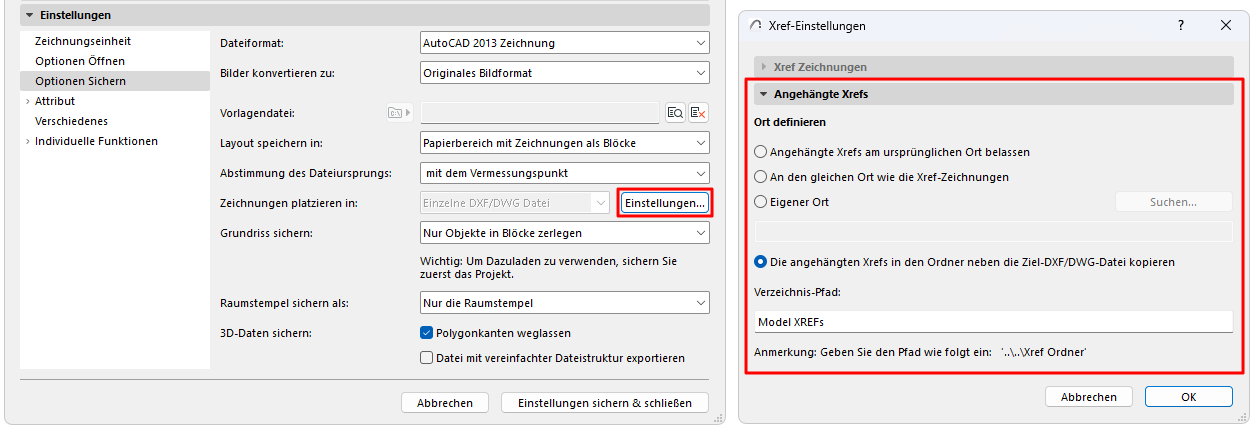Expand the Xref Zeichnungen section
Image resolution: width=1256 pixels, height=430 pixels.
(764, 67)
